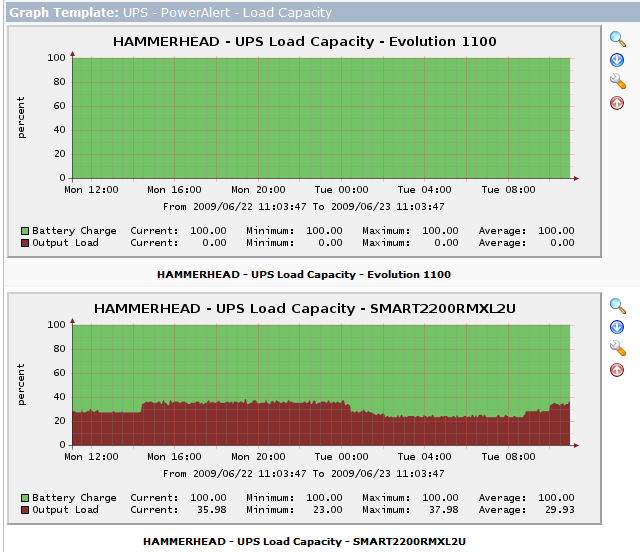
Task: Click dark red Output Load swatch in SMART2200RMXL2U legend
Action: pos(25,510)
